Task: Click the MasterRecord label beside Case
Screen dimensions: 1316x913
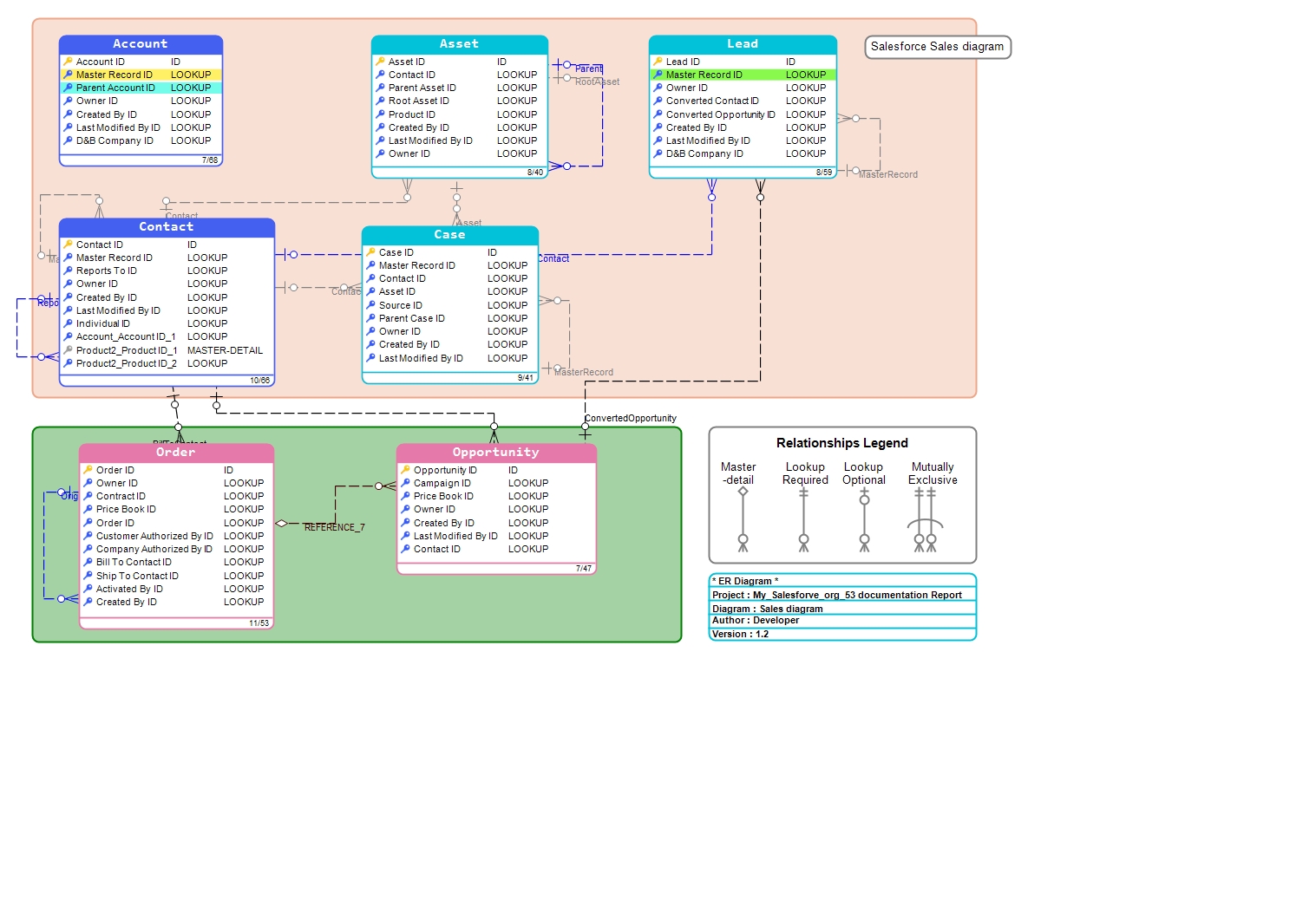Action: [x=584, y=372]
